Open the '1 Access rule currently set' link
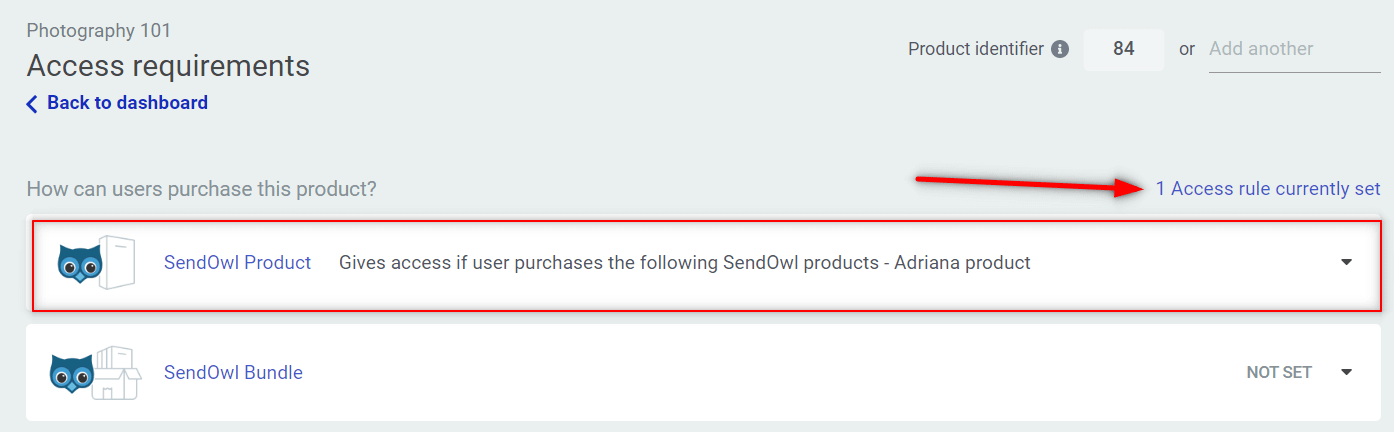Image resolution: width=1394 pixels, height=432 pixels. (1267, 189)
